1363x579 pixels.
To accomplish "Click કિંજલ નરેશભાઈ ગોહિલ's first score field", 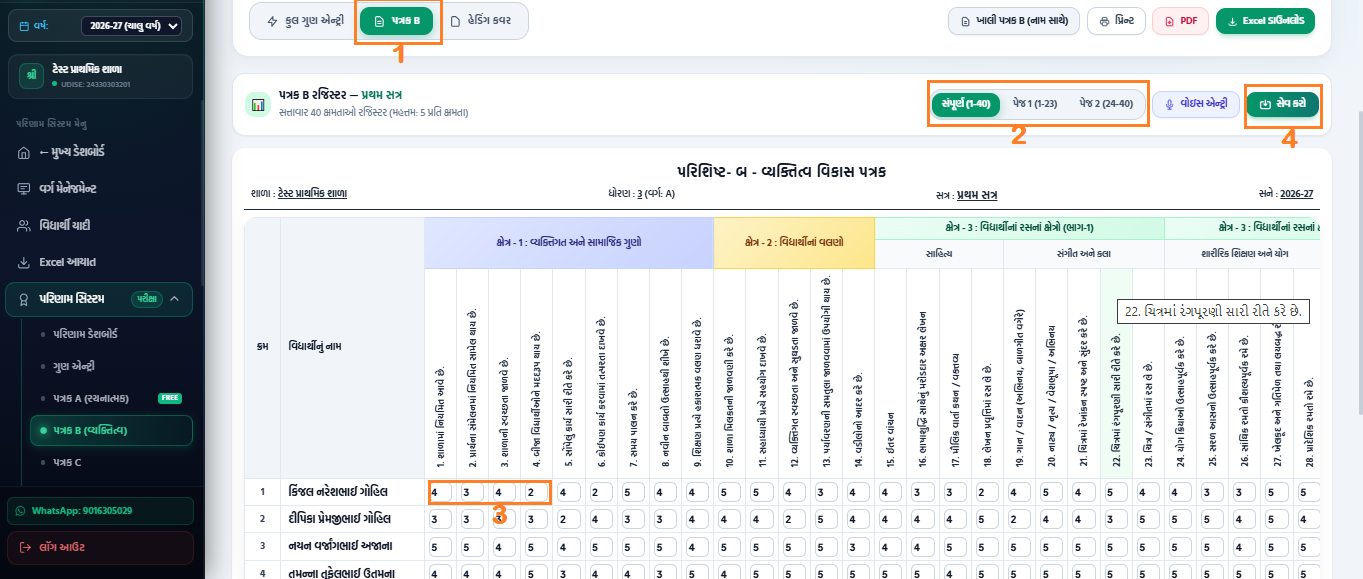I will (x=441, y=493).
